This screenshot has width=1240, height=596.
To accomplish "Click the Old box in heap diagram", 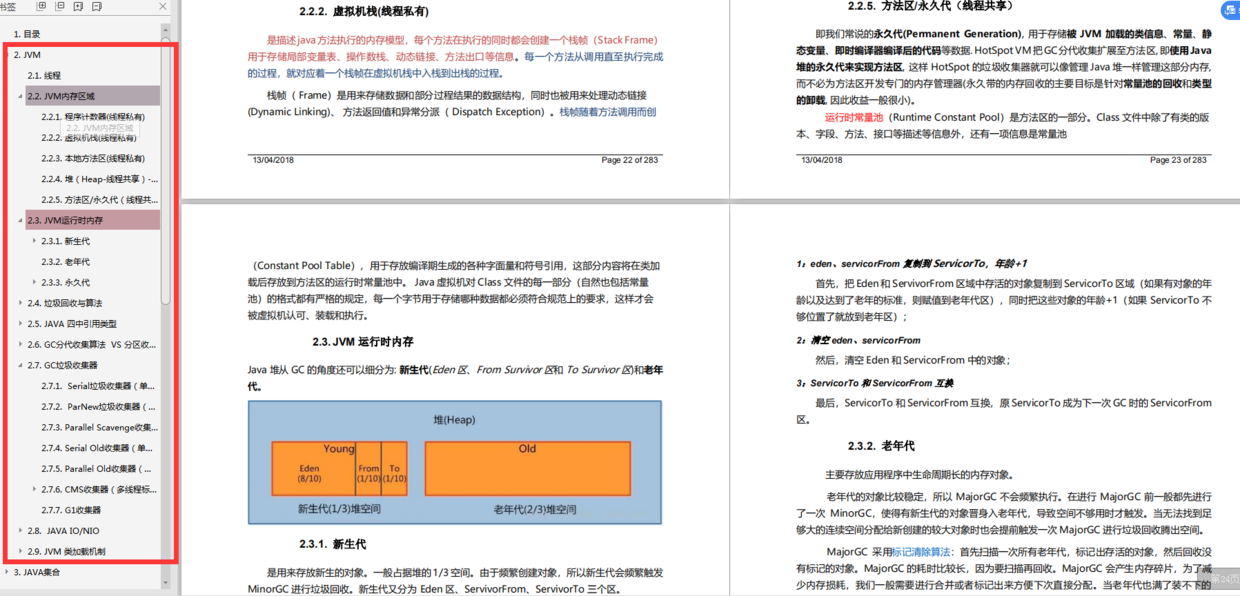I will click(527, 469).
